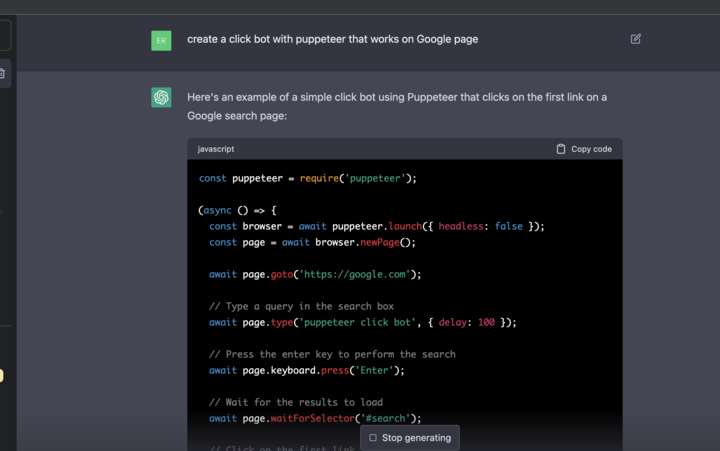
Task: Click the trash icon in the sidebar
Action: [2, 73]
